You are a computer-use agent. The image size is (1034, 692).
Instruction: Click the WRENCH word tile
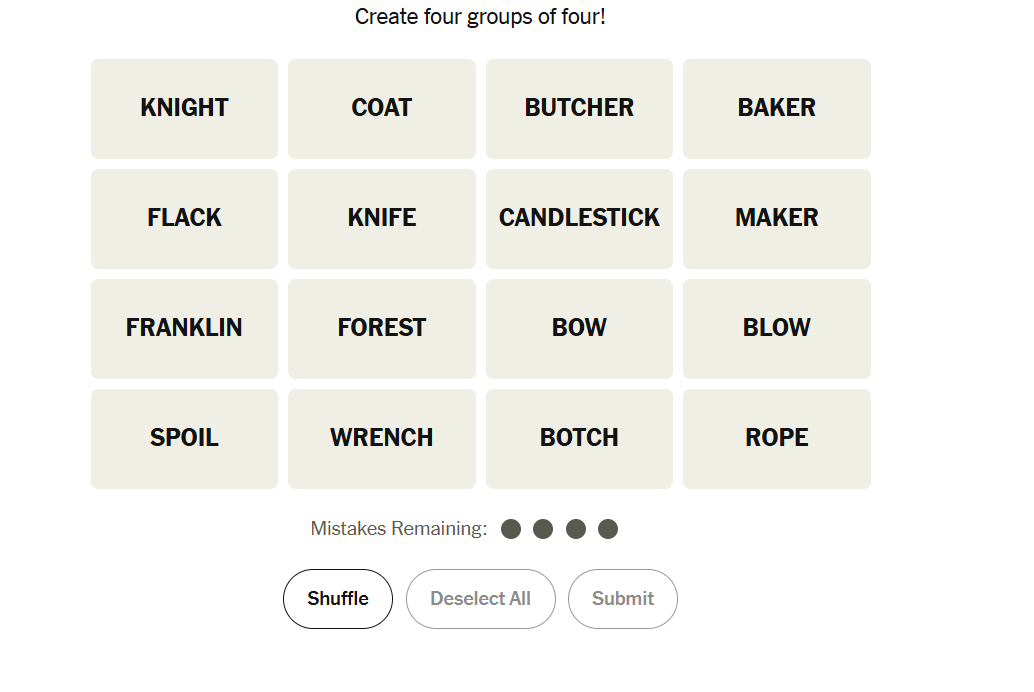pyautogui.click(x=381, y=438)
